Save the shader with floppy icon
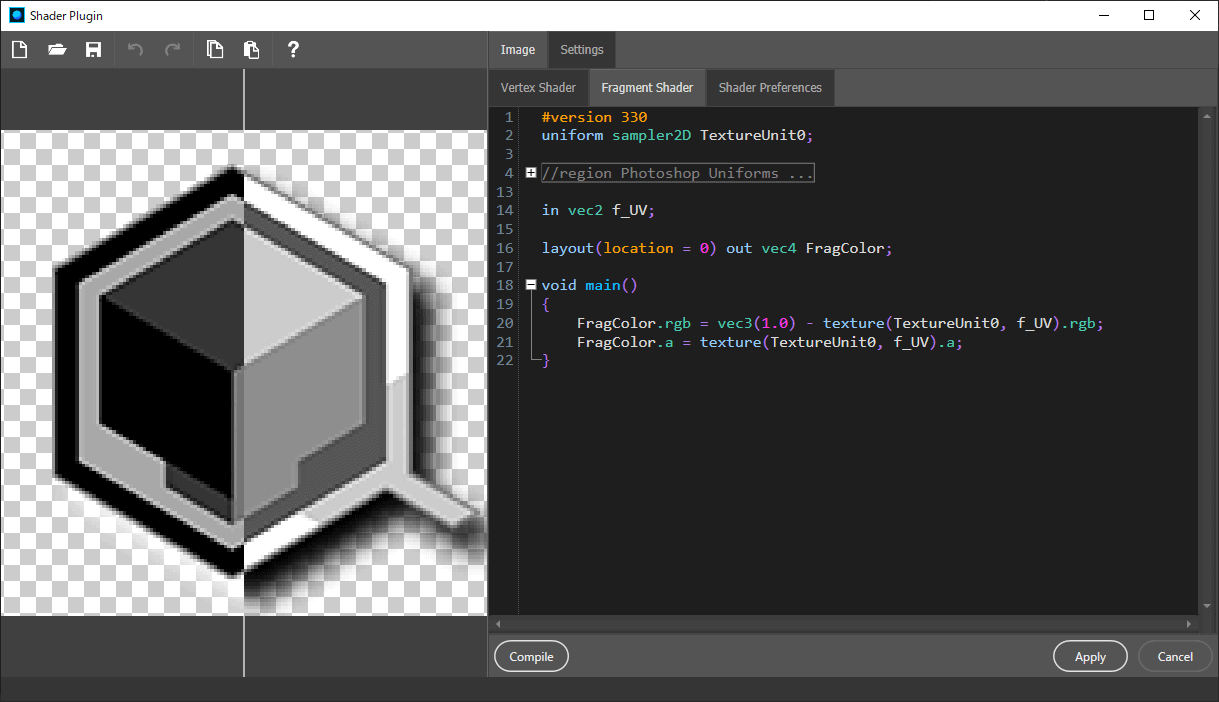The image size is (1219, 702). (93, 49)
